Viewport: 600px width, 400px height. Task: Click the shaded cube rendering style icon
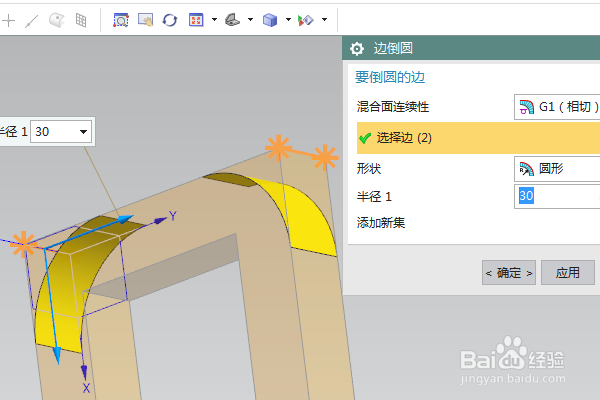[270, 20]
